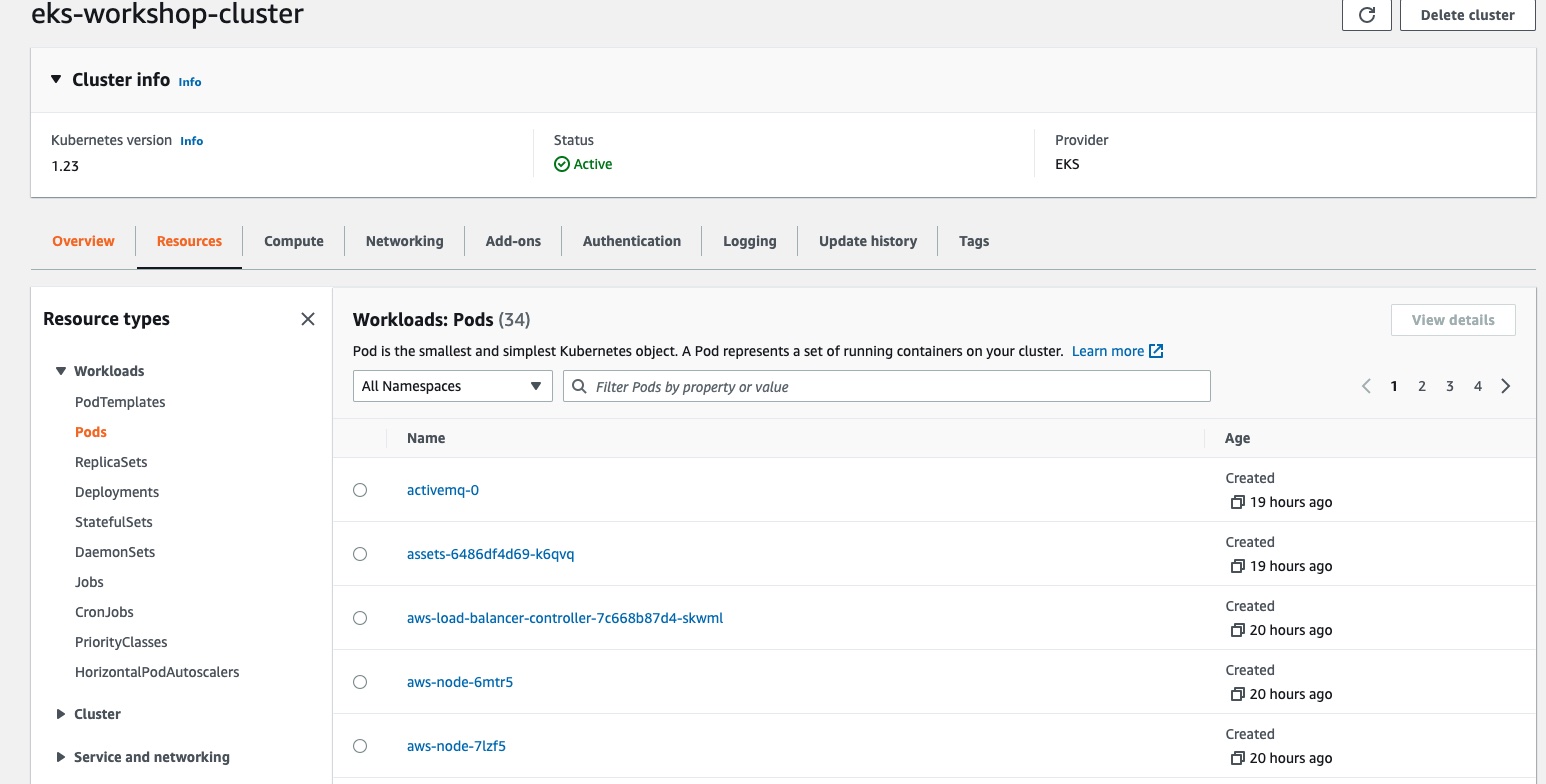Open the aws-node-7lzf5 pod link
This screenshot has height=784, width=1546.
456,746
